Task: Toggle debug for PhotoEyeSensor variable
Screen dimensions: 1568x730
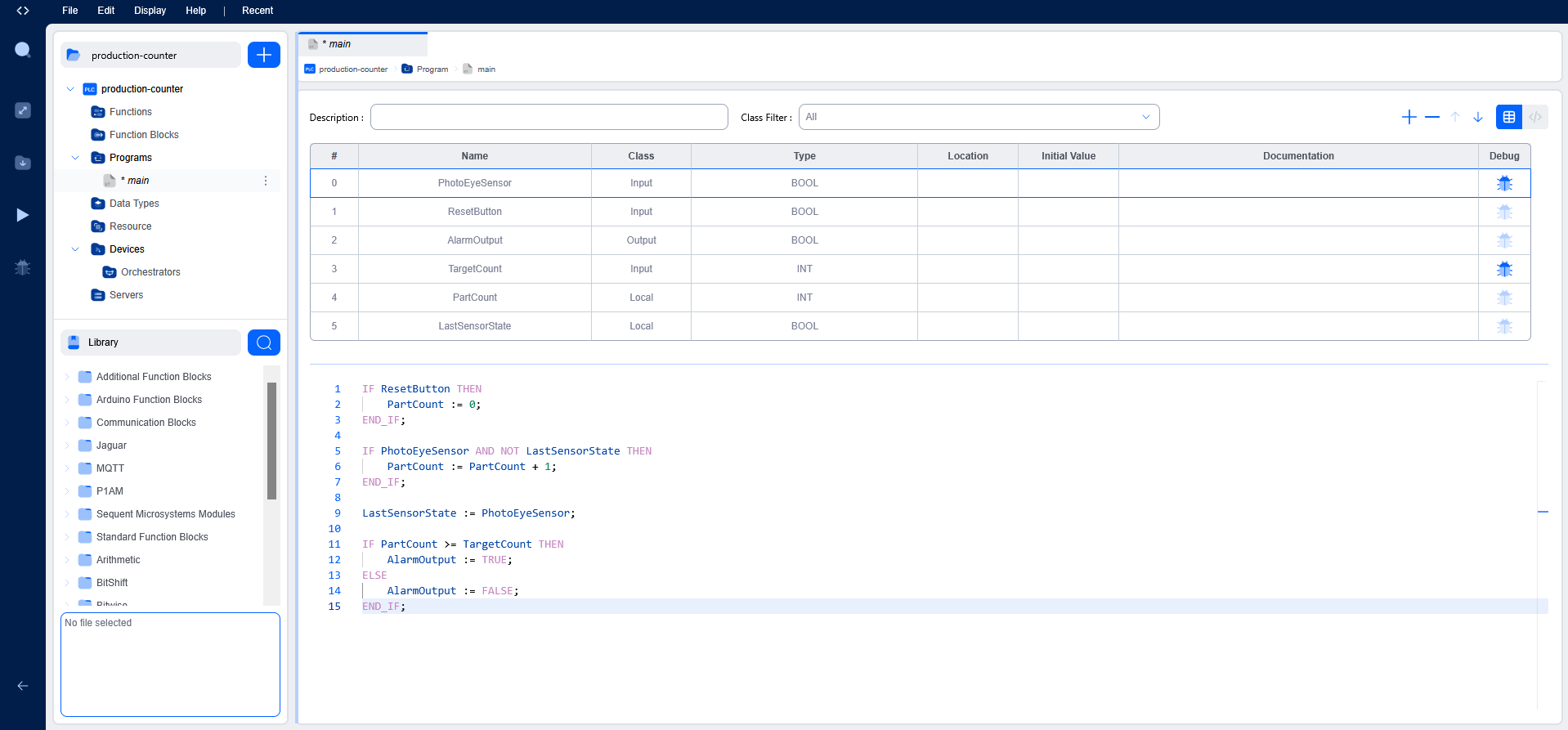Action: pyautogui.click(x=1504, y=183)
